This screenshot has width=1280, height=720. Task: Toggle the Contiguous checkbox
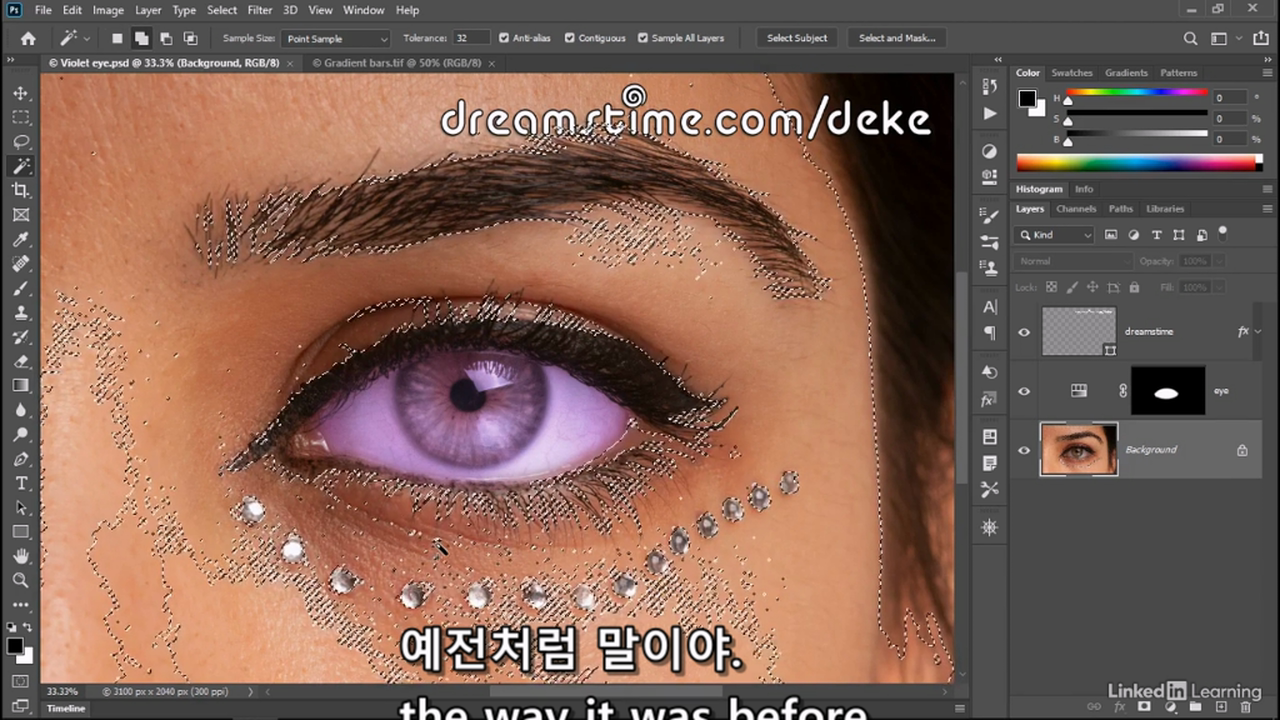[x=569, y=38]
